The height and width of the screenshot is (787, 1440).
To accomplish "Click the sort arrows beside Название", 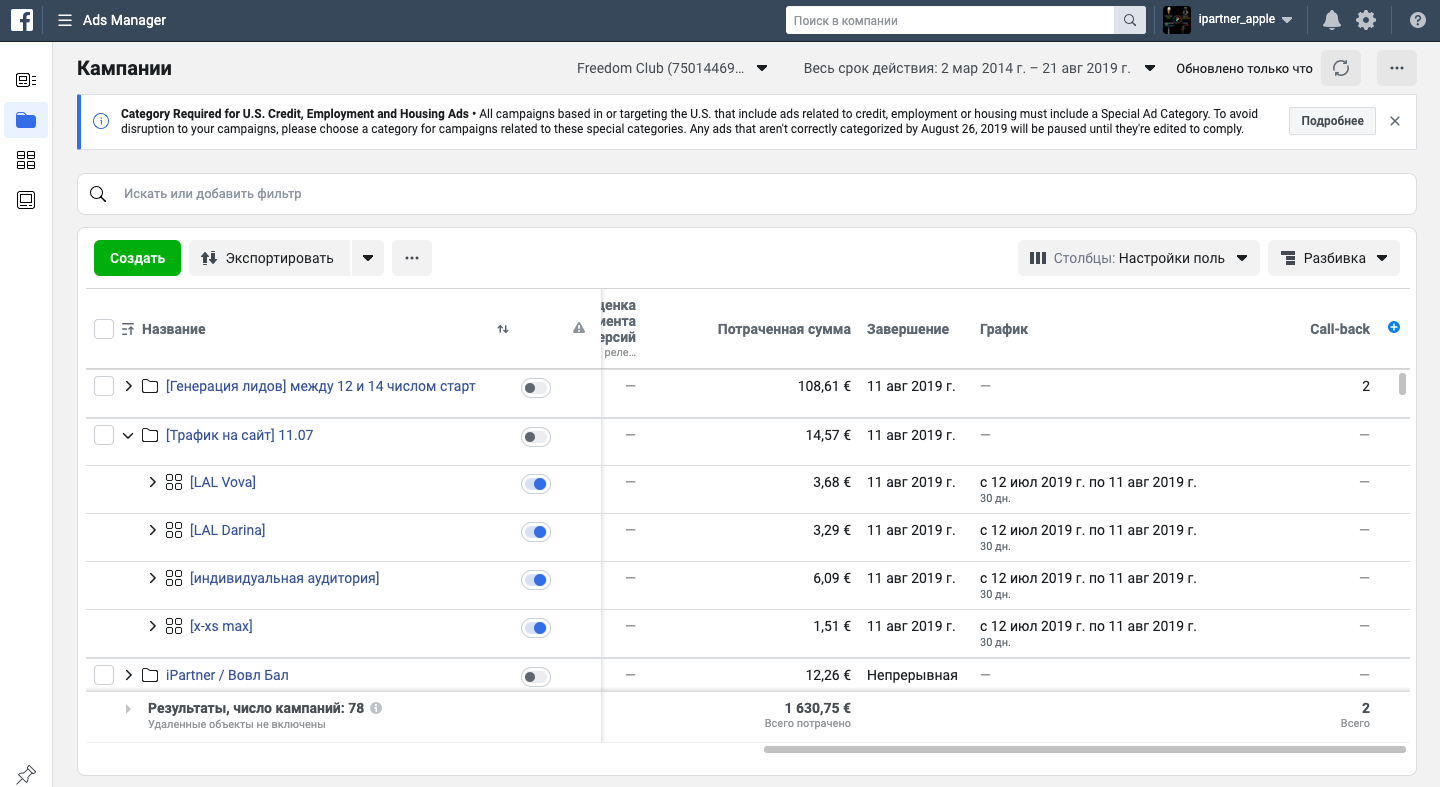I will [503, 329].
